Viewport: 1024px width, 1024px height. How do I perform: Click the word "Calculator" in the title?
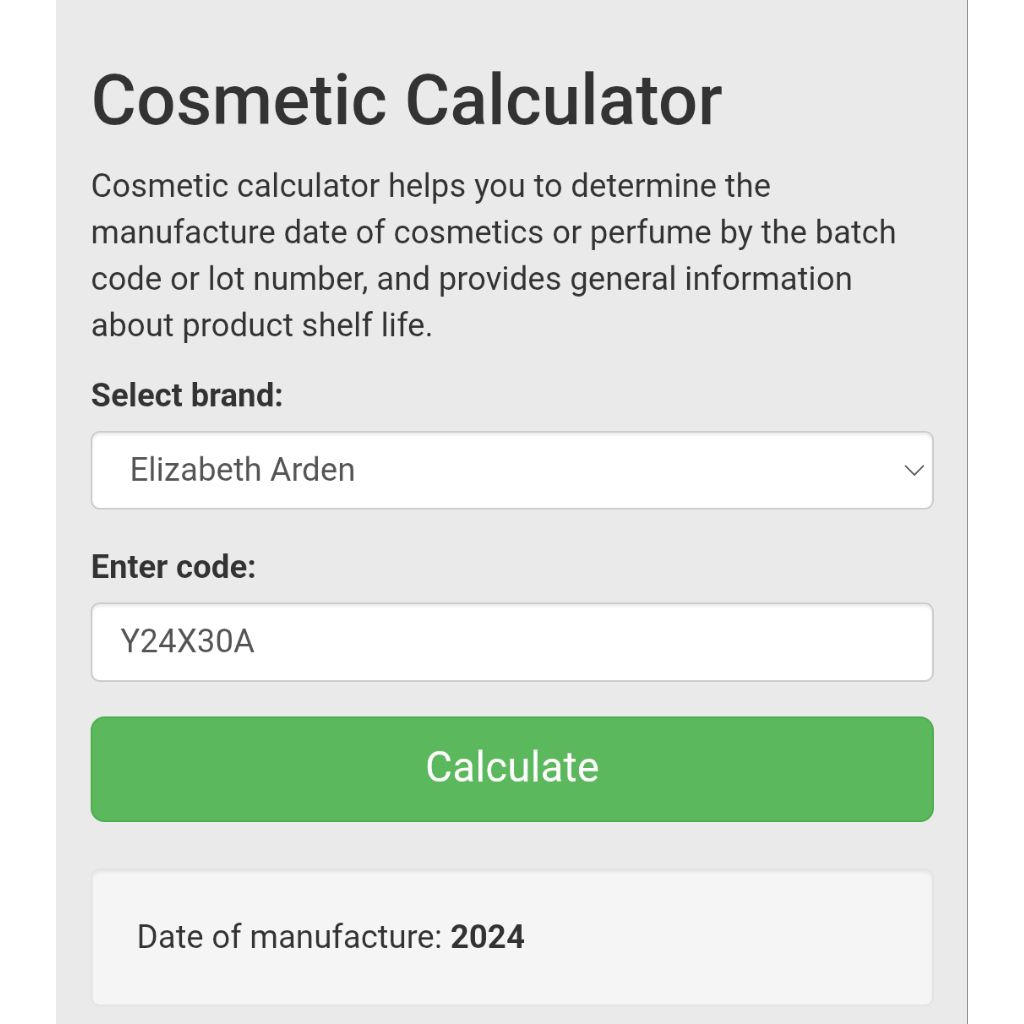(x=563, y=100)
